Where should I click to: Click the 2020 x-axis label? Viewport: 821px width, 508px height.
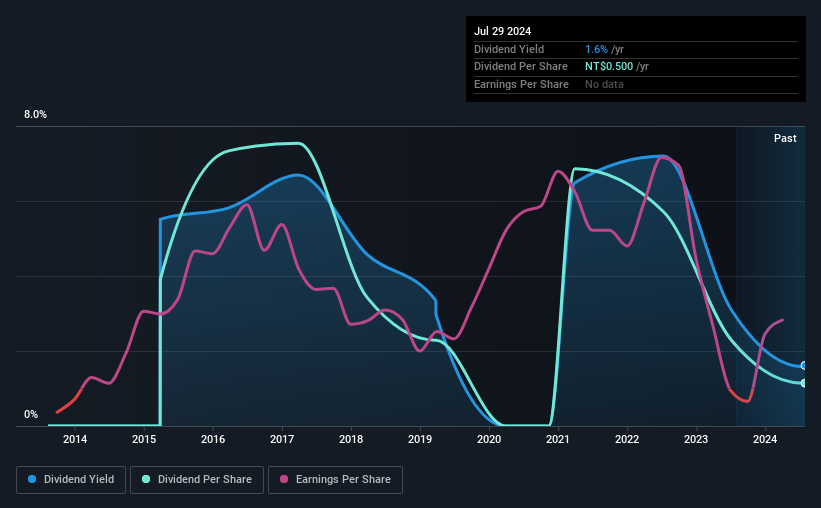pyautogui.click(x=489, y=439)
